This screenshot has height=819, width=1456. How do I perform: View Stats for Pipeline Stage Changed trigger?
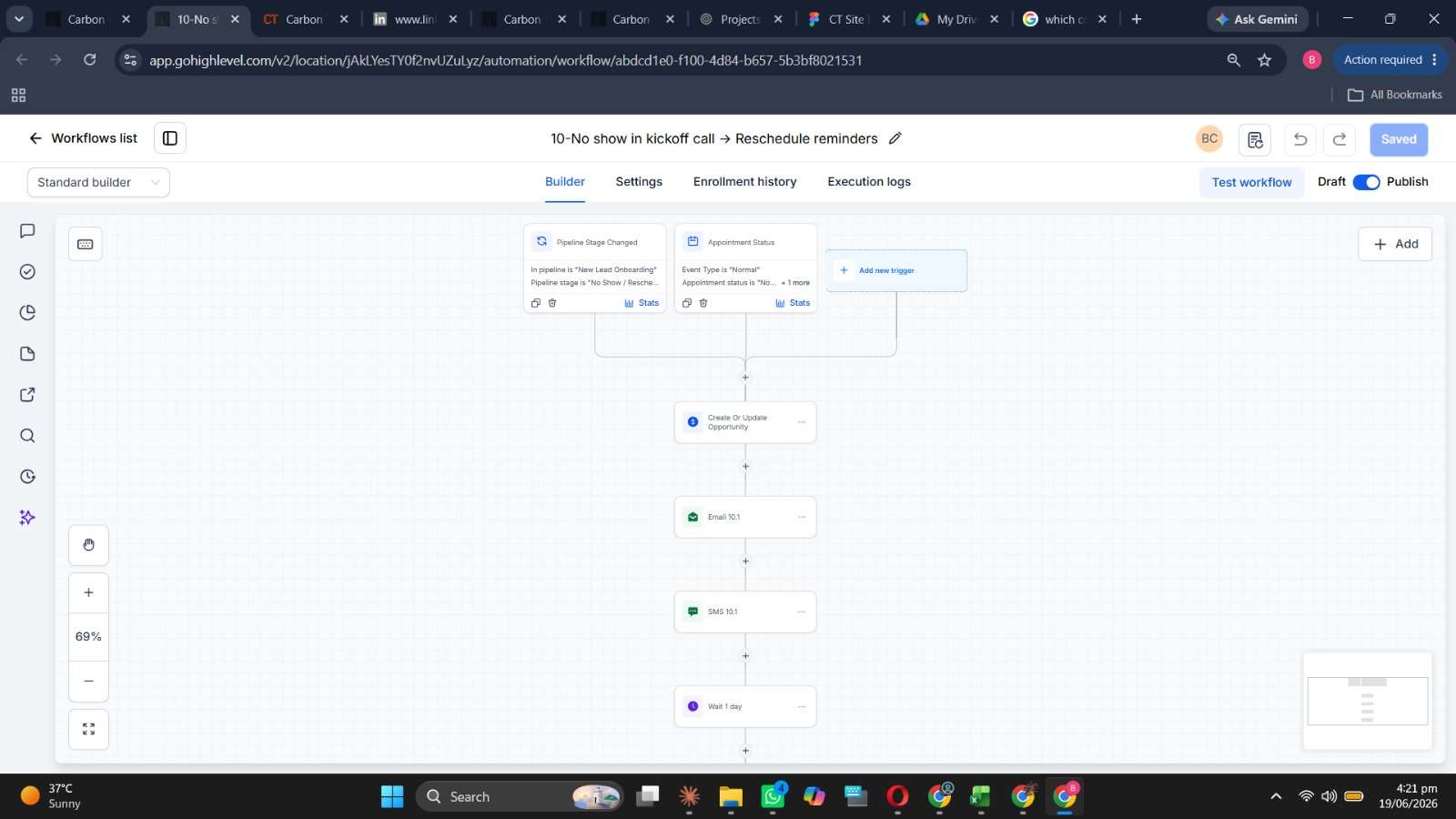click(x=642, y=303)
